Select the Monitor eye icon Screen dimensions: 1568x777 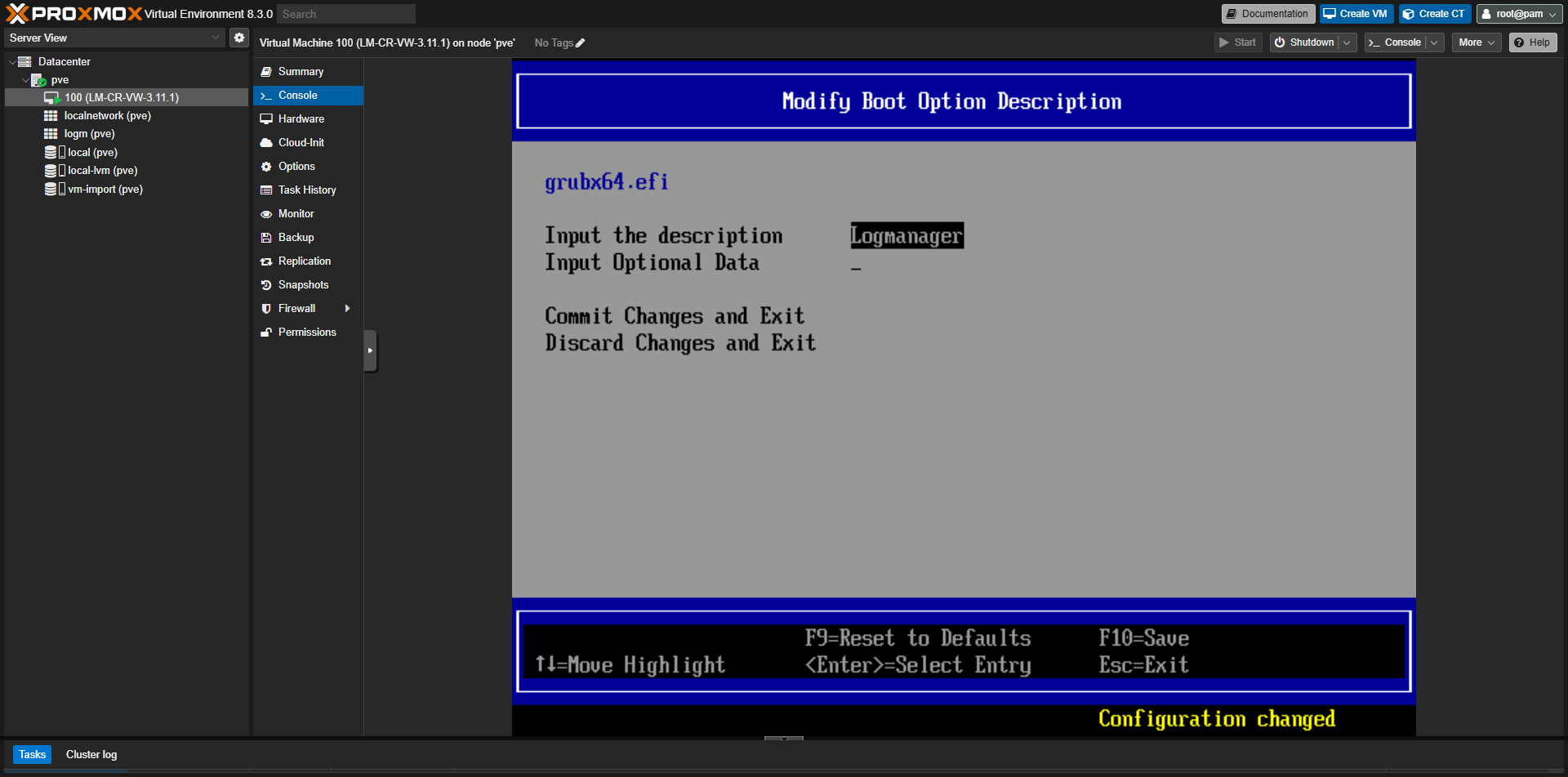pyautogui.click(x=266, y=213)
